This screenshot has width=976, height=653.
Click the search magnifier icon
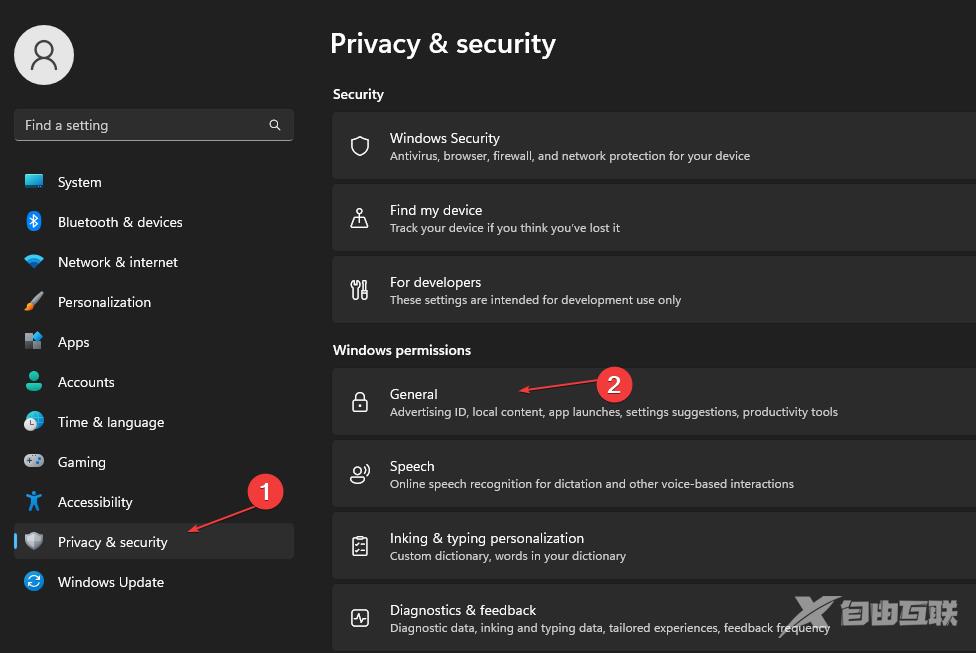[x=275, y=125]
